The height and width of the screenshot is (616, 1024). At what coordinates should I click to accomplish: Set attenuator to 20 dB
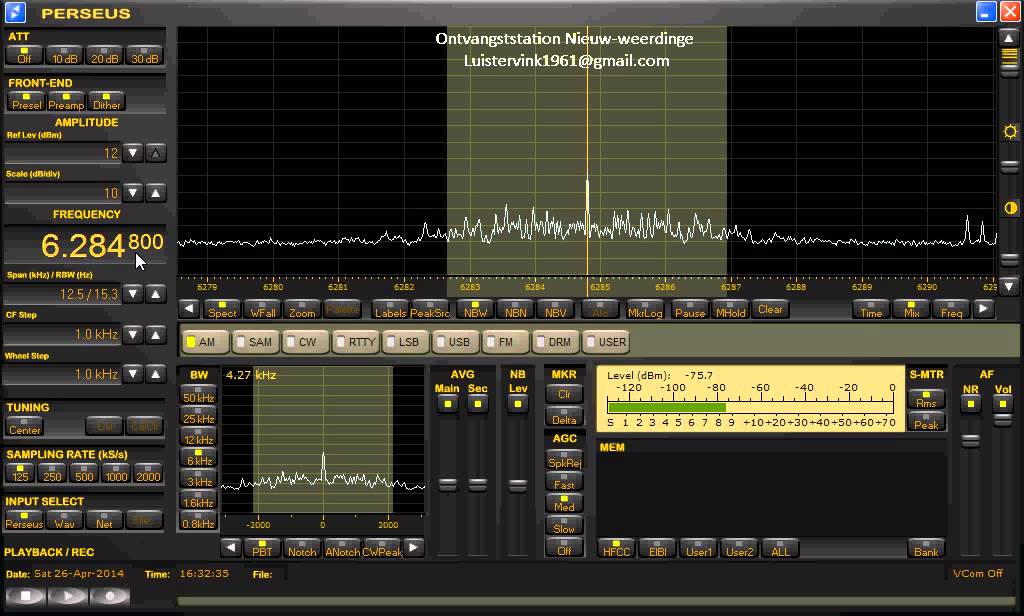click(x=104, y=55)
